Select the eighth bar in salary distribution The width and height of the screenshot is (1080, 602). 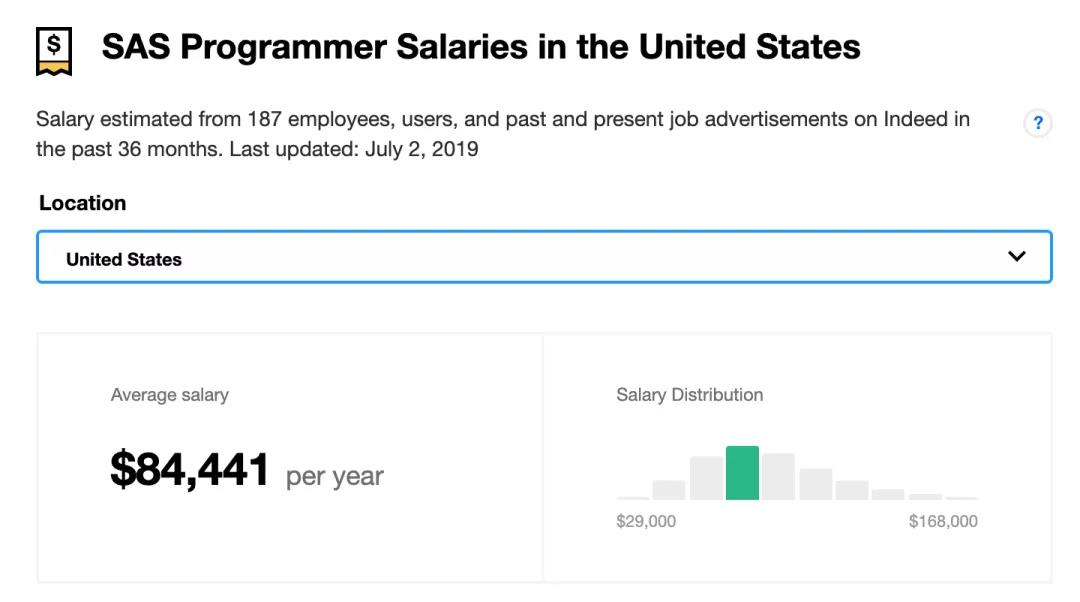[x=888, y=495]
